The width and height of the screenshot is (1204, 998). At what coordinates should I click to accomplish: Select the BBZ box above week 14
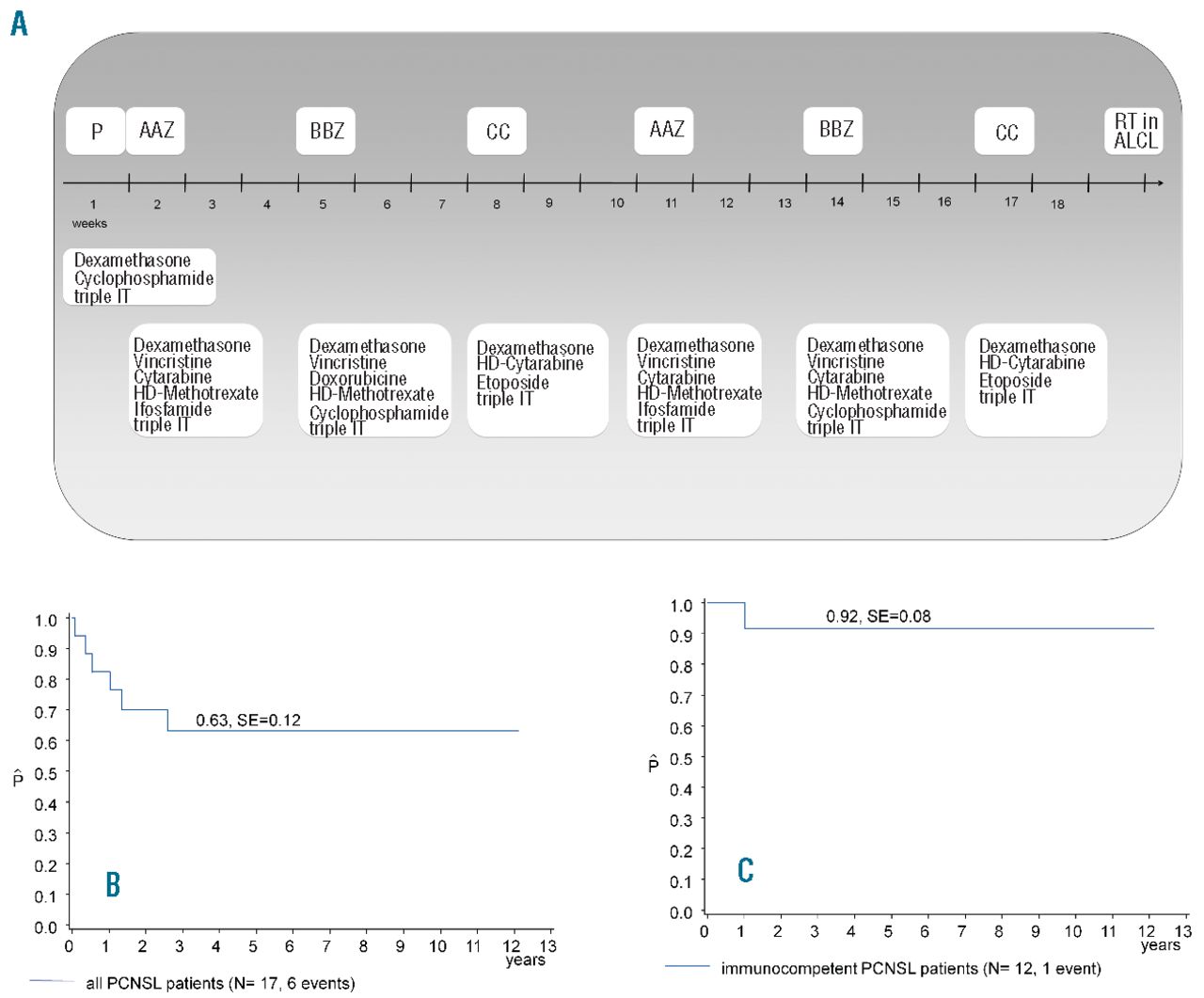(834, 130)
